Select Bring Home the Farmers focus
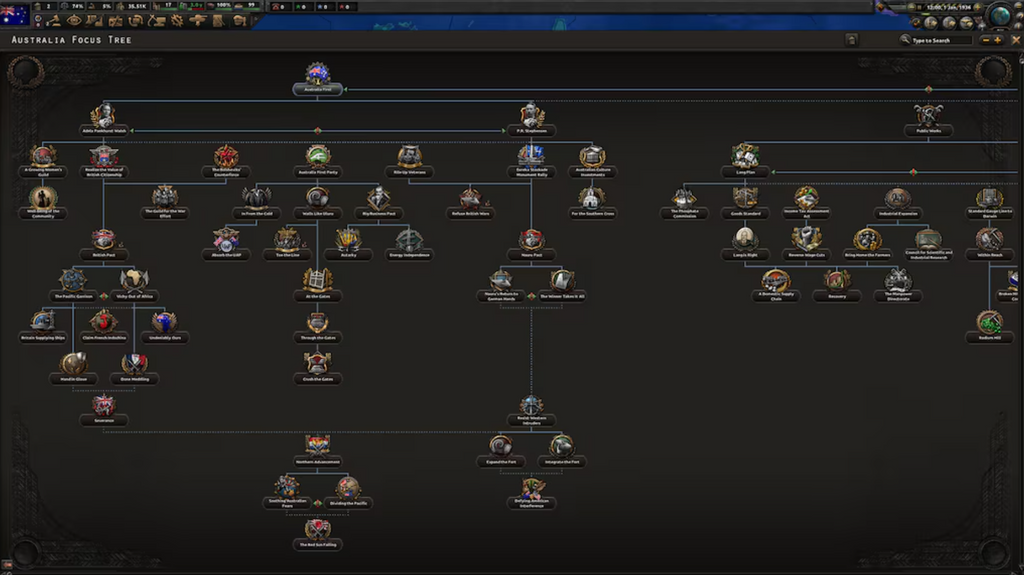The image size is (1024, 575). click(867, 244)
